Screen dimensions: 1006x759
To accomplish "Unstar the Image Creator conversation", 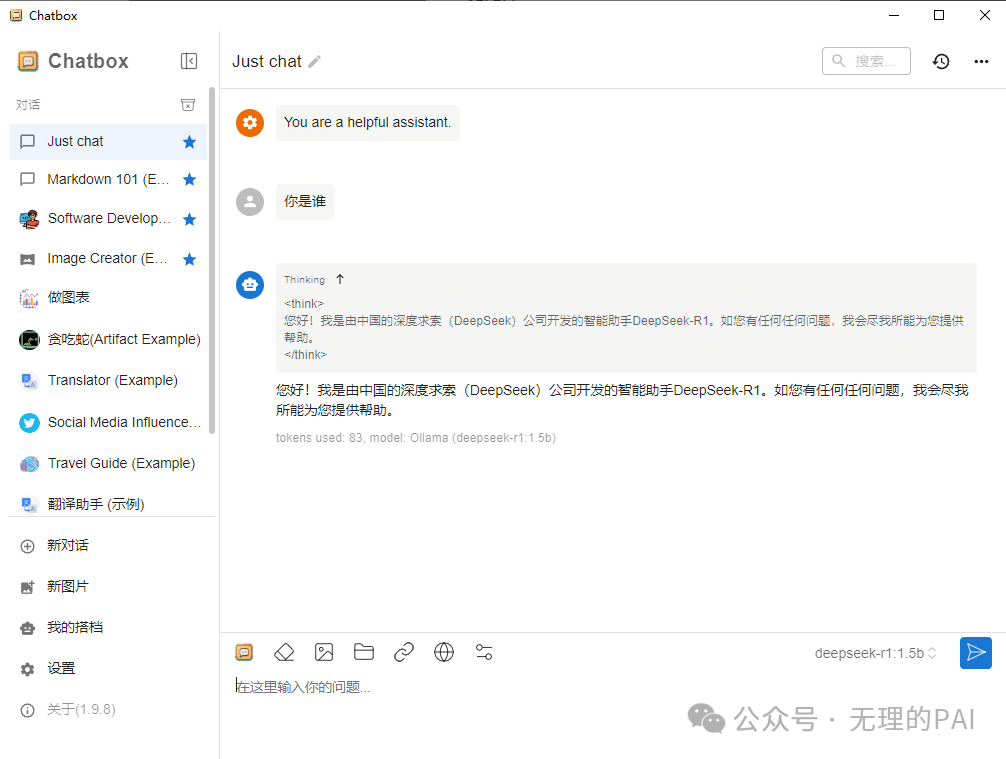I will click(x=189, y=259).
